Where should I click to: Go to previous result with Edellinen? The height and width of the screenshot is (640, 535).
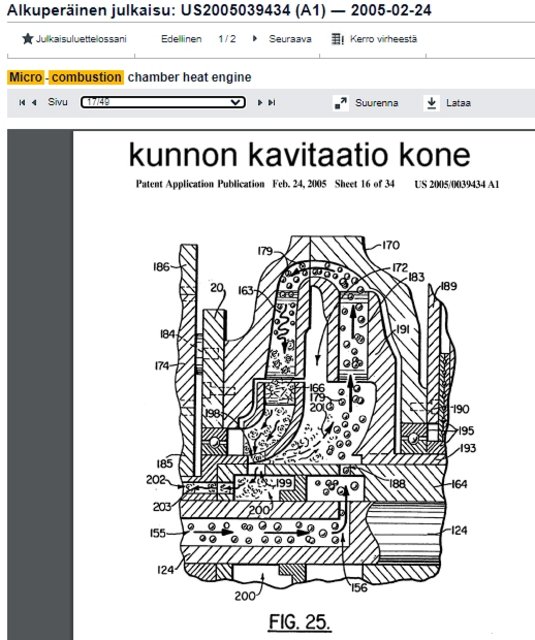tap(181, 39)
